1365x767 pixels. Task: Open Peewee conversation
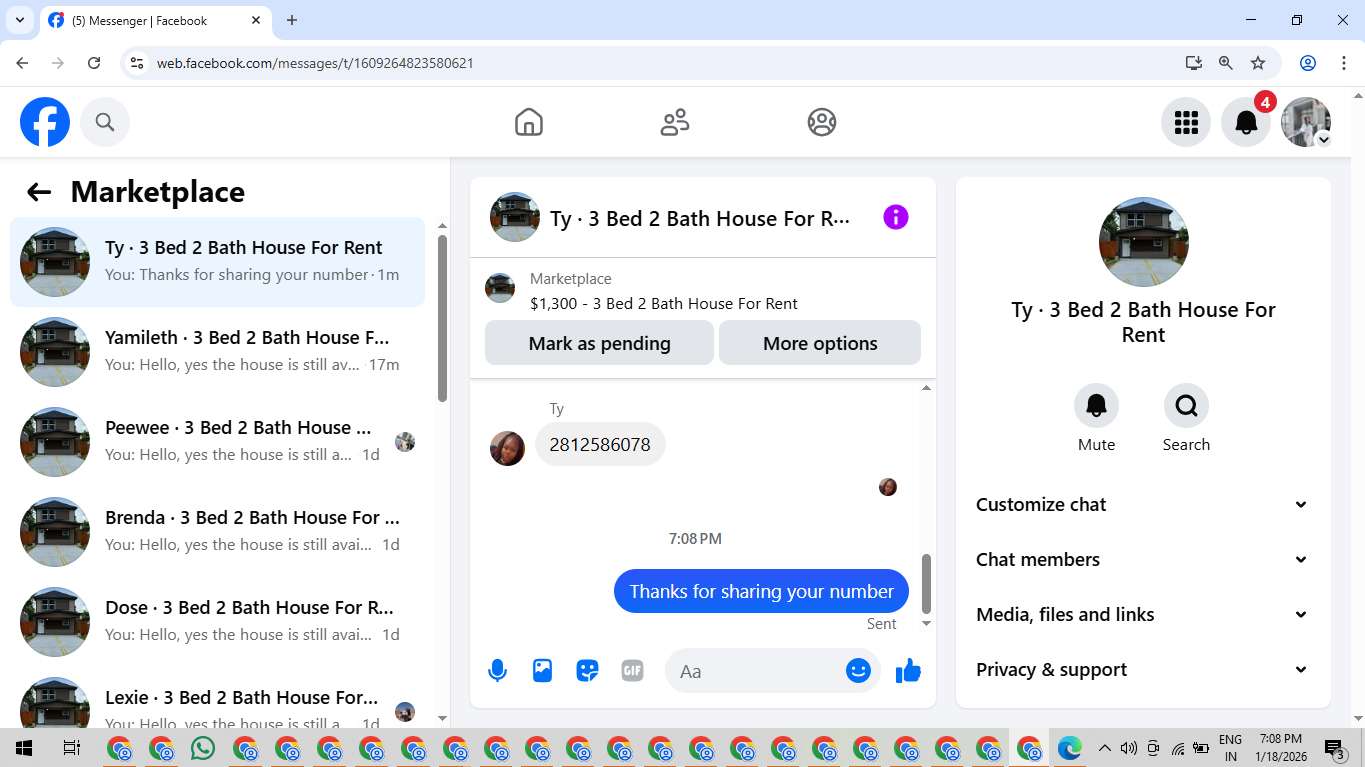pos(217,442)
